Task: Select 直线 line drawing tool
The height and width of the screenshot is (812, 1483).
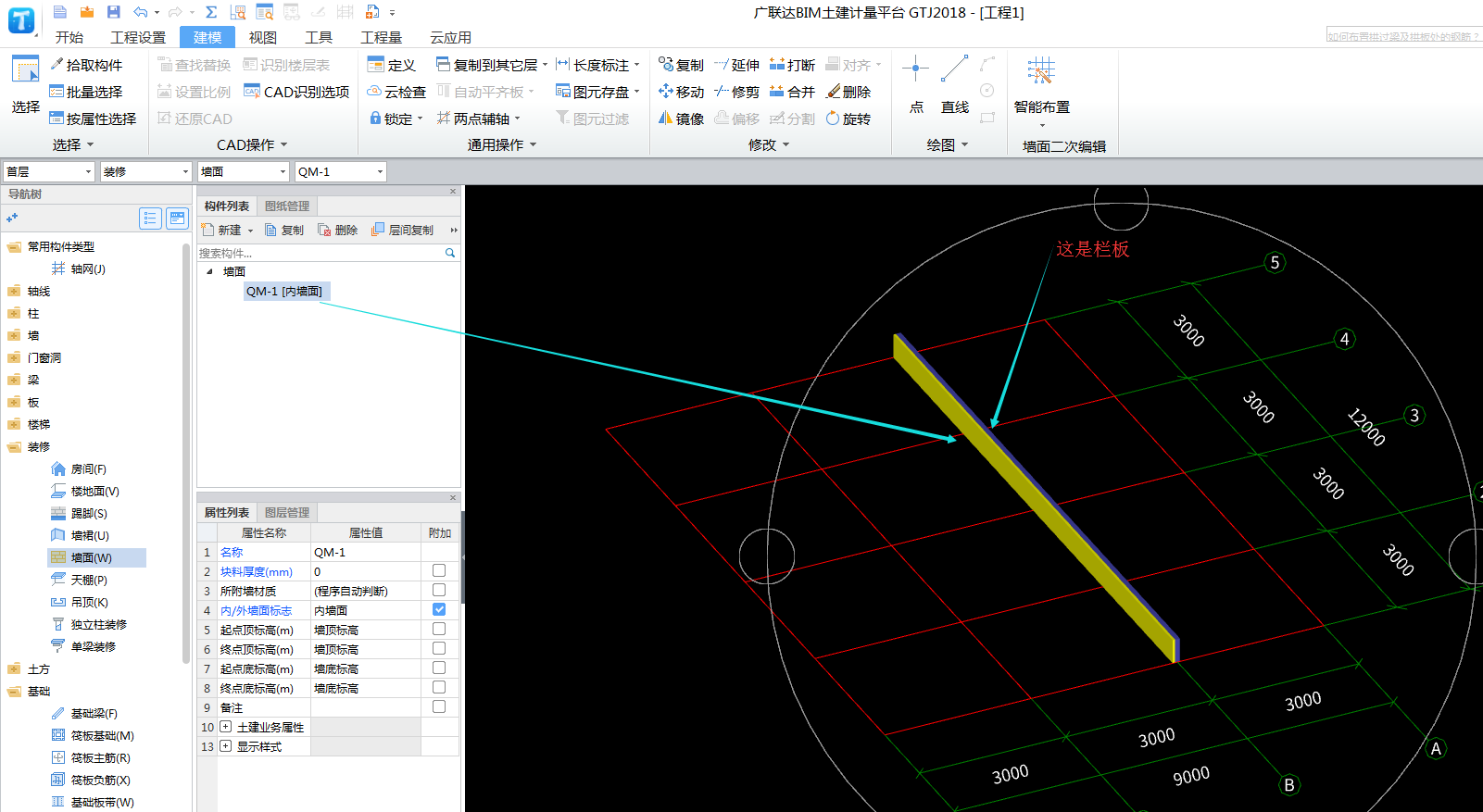Action: [955, 83]
